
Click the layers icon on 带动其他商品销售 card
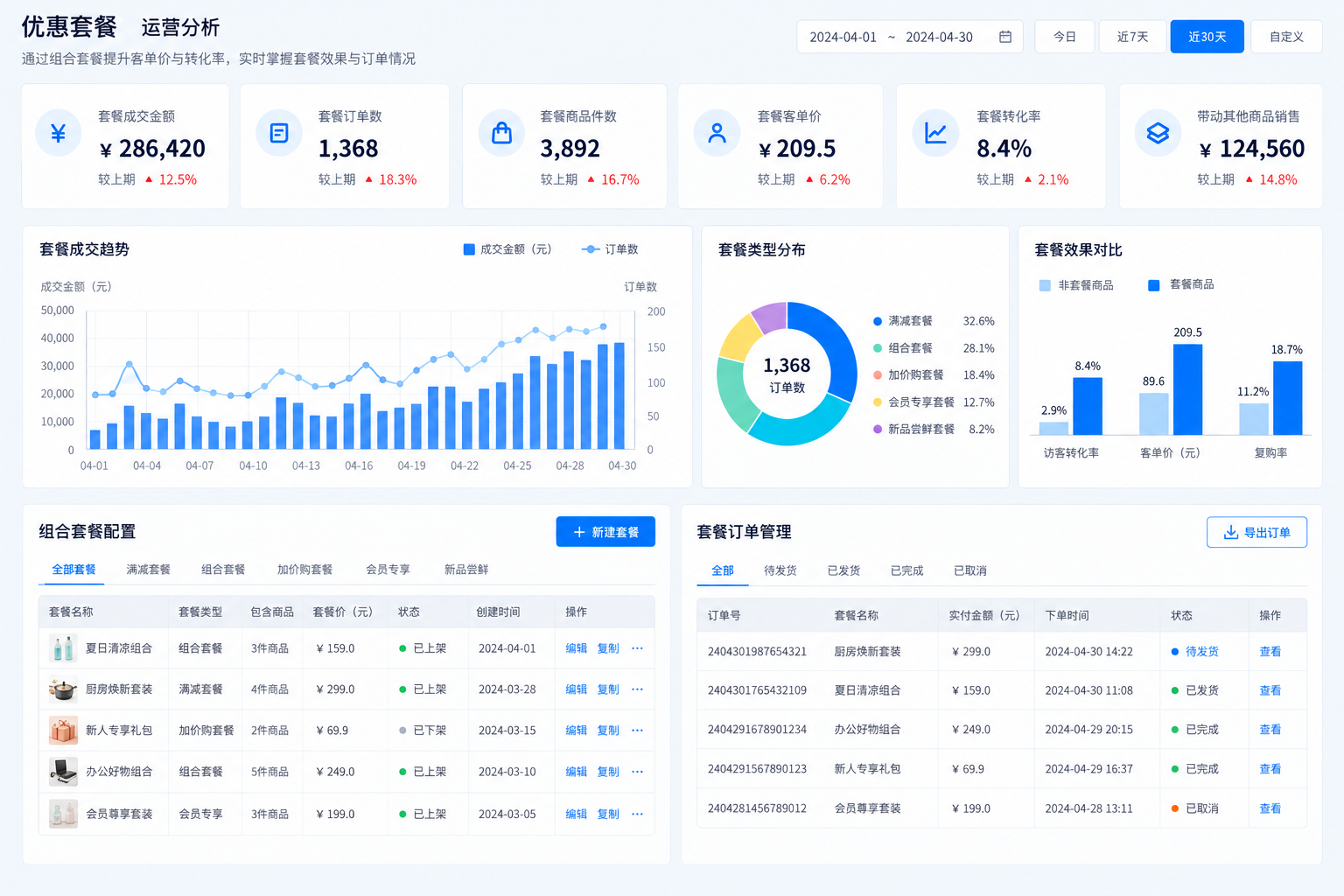(x=1158, y=133)
